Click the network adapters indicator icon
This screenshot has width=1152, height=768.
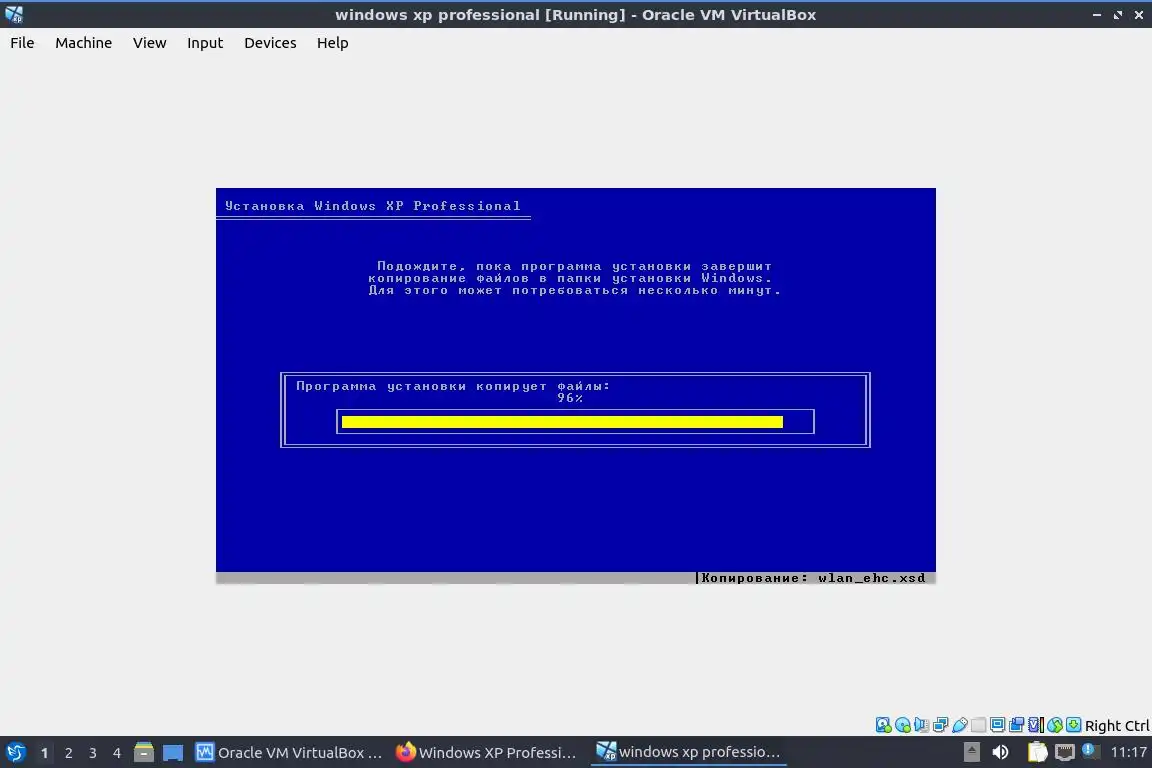click(x=940, y=725)
